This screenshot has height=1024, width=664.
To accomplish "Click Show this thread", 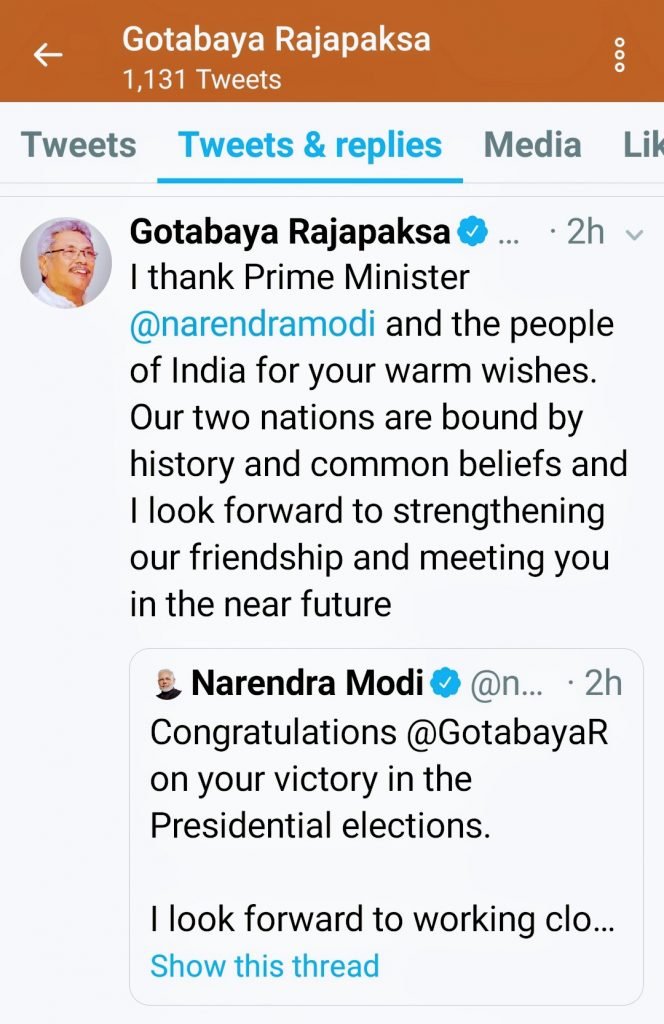I will point(263,966).
